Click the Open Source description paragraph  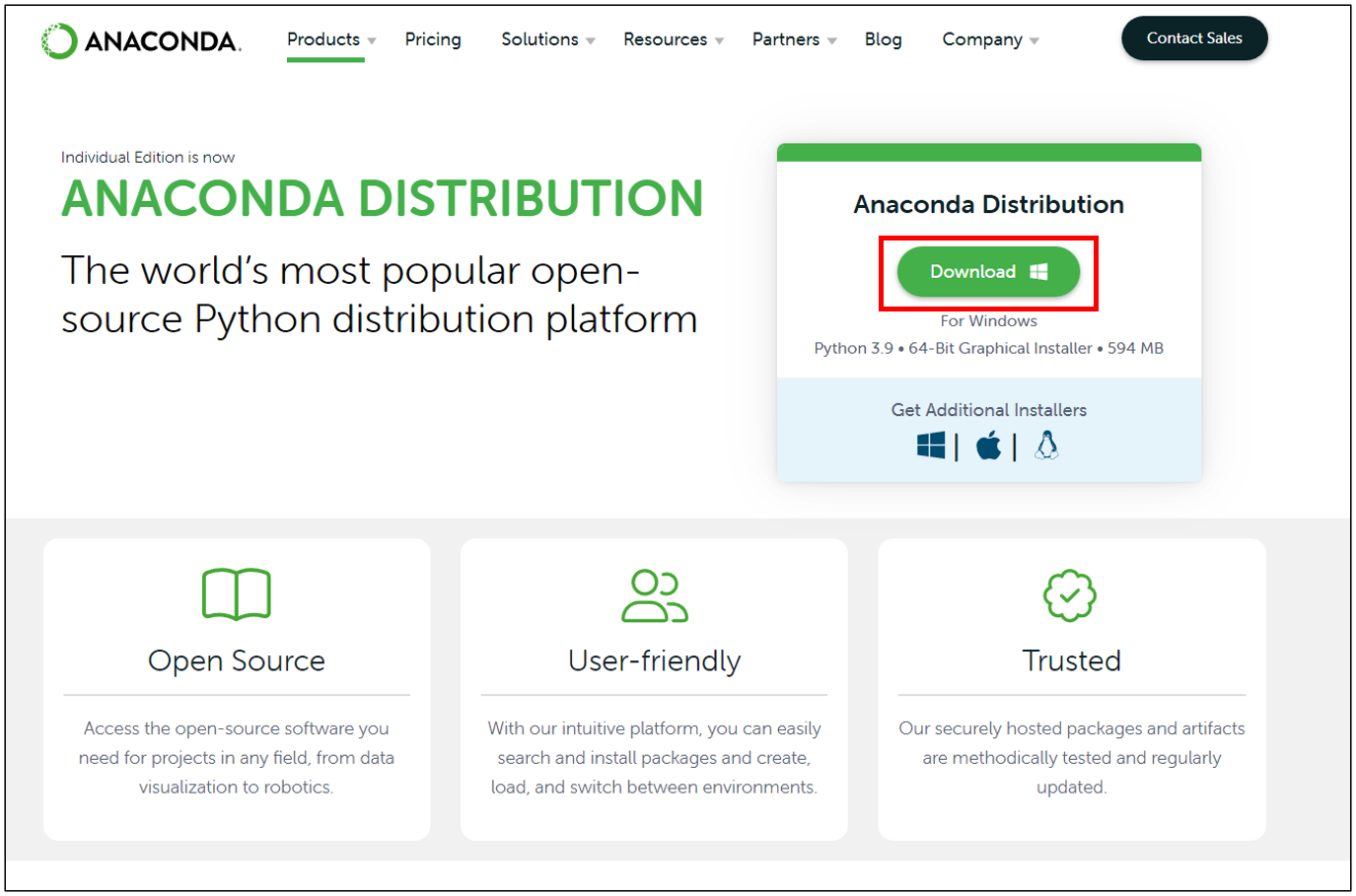[x=237, y=758]
